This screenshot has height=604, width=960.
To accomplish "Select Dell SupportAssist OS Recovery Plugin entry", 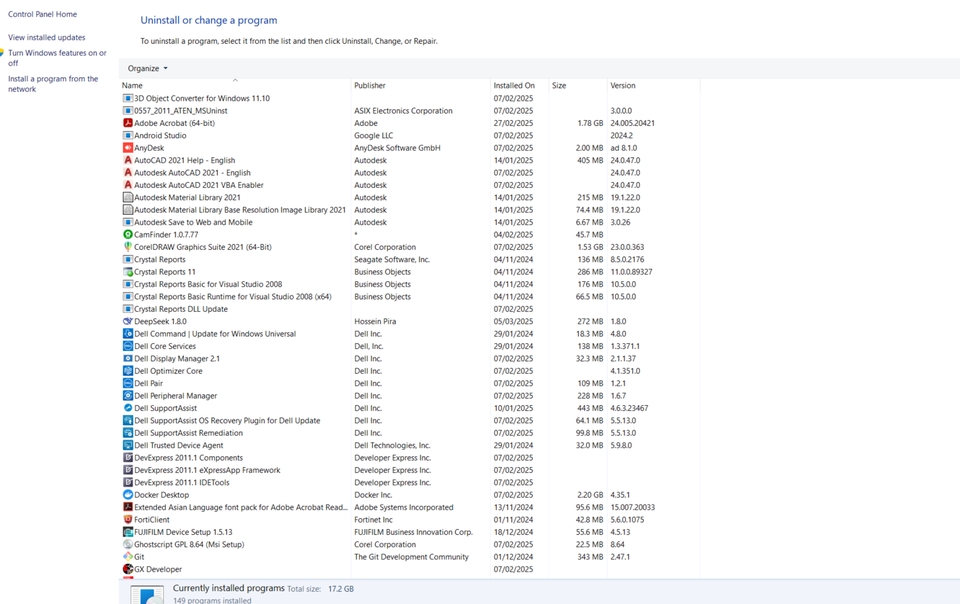I will point(227,420).
